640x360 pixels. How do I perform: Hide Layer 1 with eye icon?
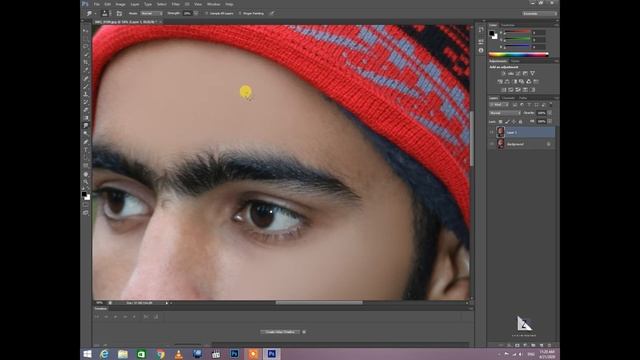coord(491,132)
